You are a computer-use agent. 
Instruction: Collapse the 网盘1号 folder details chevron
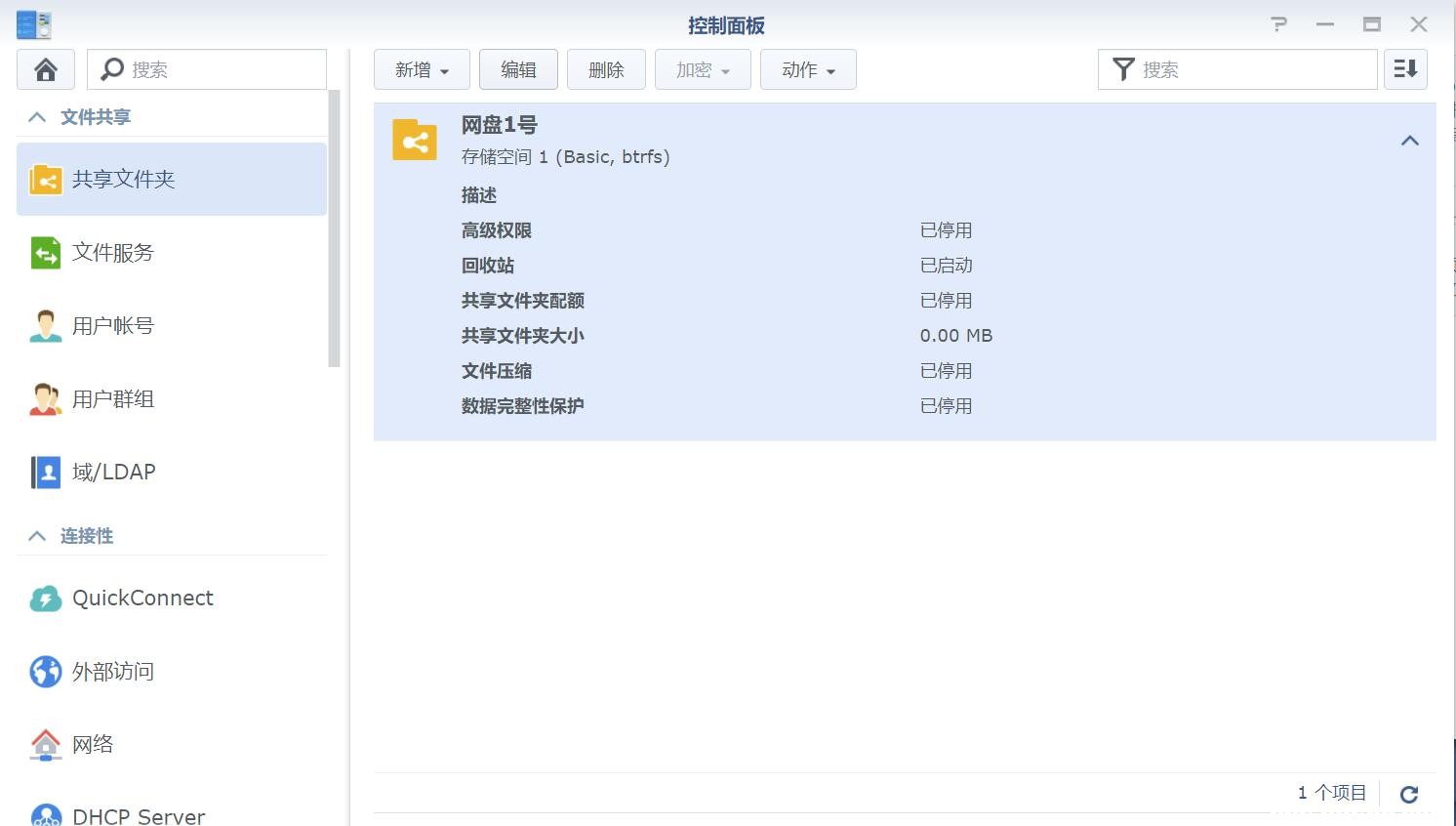click(x=1409, y=141)
